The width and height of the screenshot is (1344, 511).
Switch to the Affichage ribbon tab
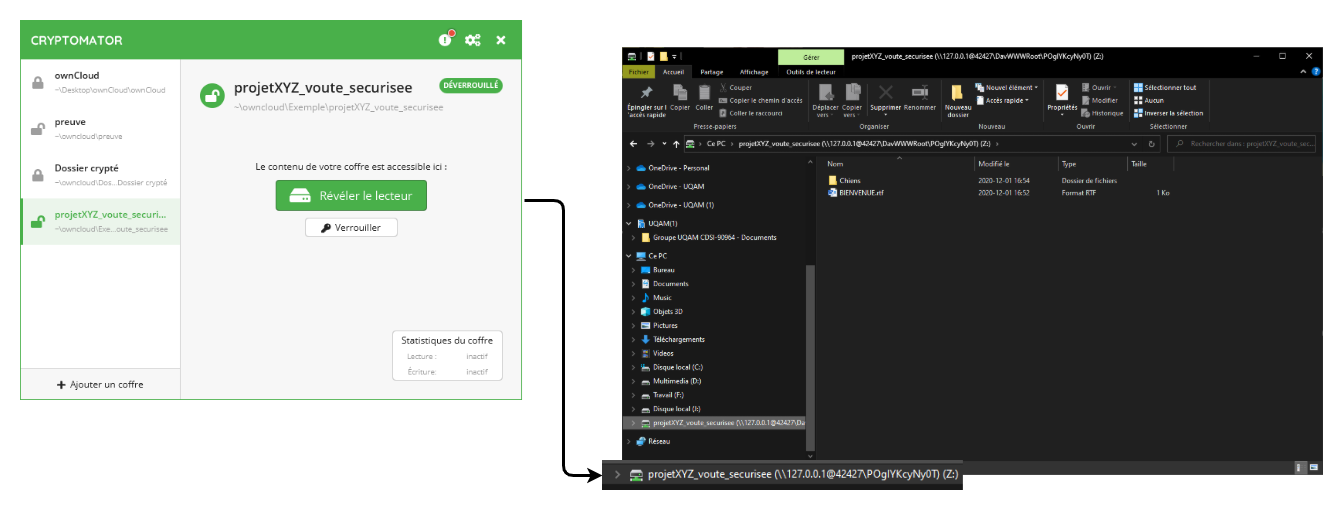tap(754, 72)
